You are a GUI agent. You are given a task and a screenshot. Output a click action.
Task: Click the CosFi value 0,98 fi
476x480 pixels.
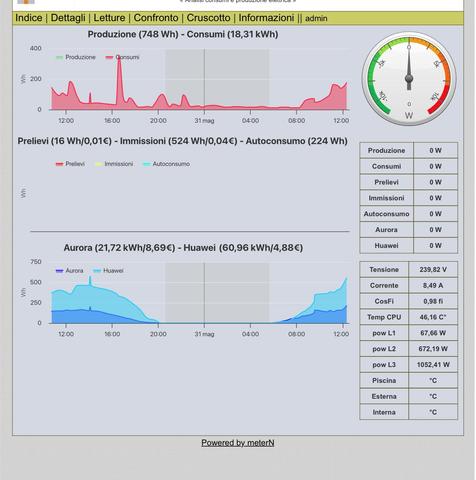pos(433,301)
